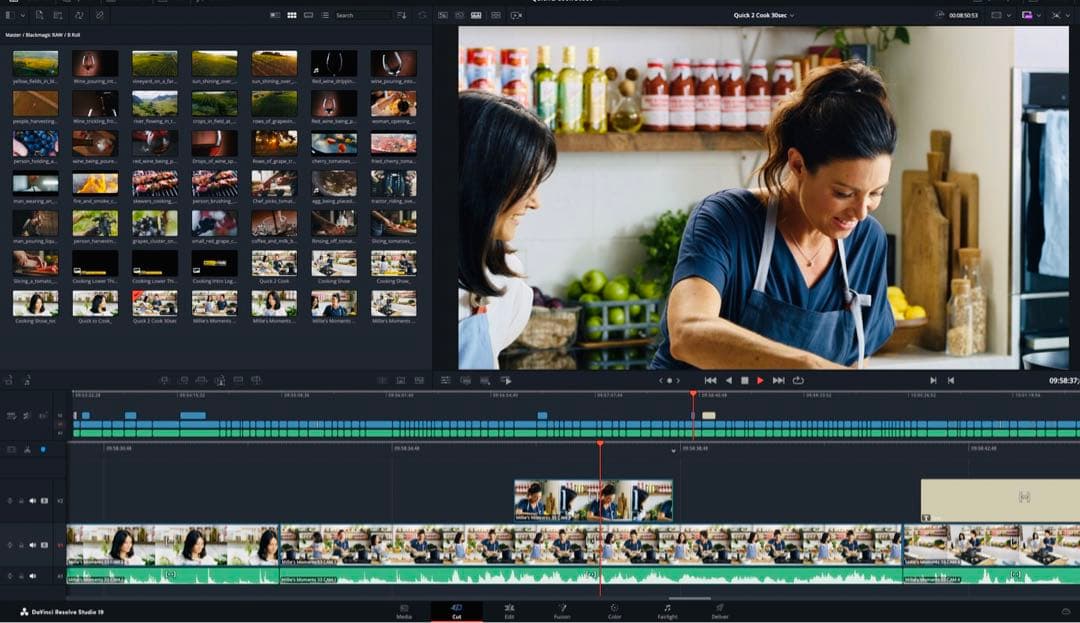
Task: Lock the video track header
Action: point(21,544)
